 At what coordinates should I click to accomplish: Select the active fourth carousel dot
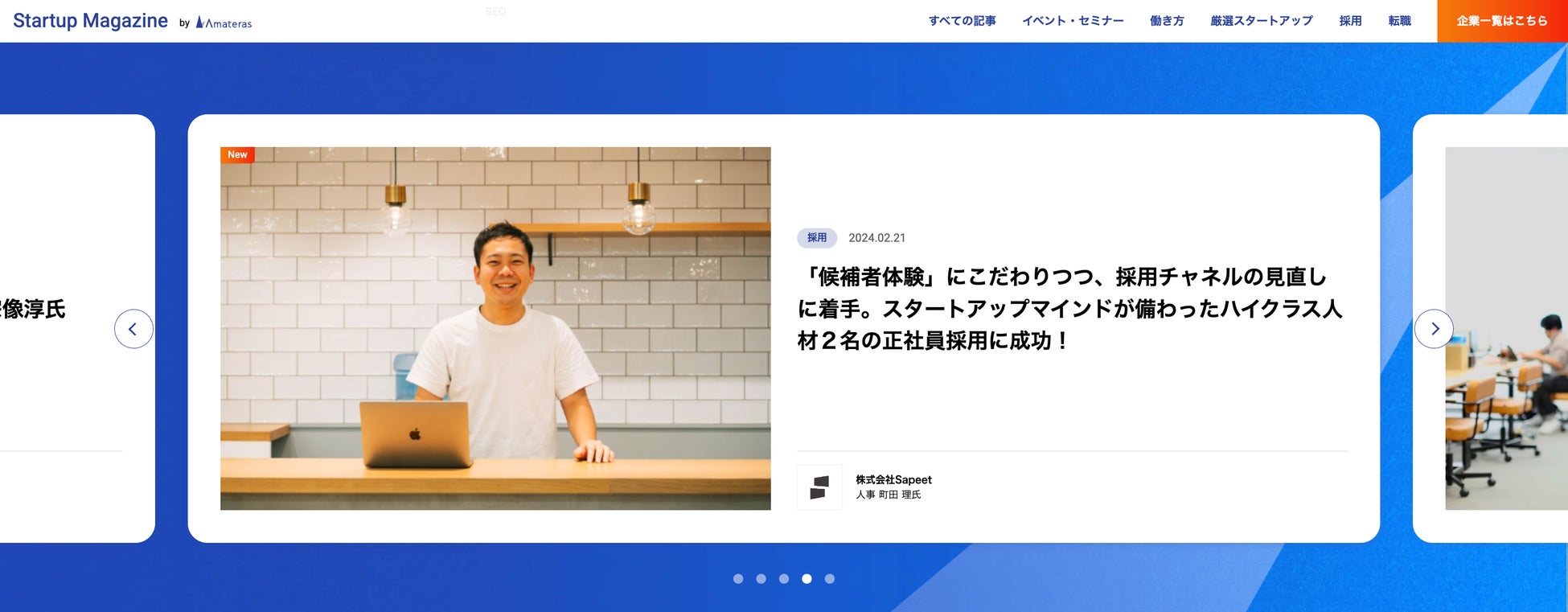pyautogui.click(x=807, y=579)
